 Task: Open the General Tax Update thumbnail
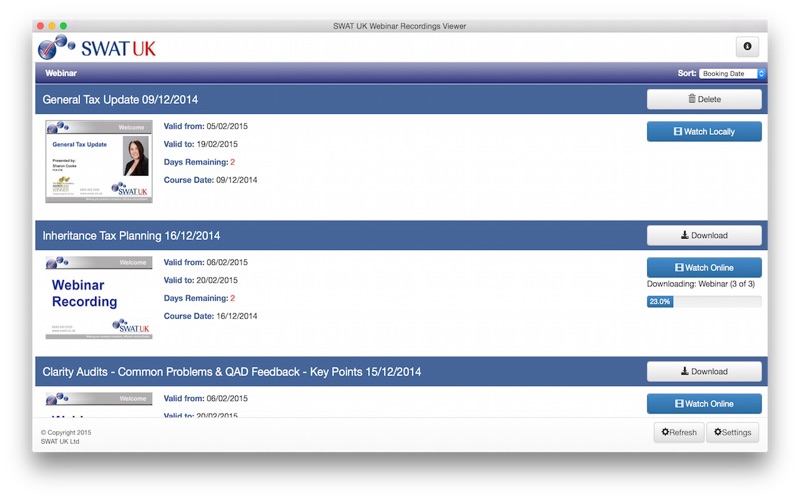coord(99,161)
